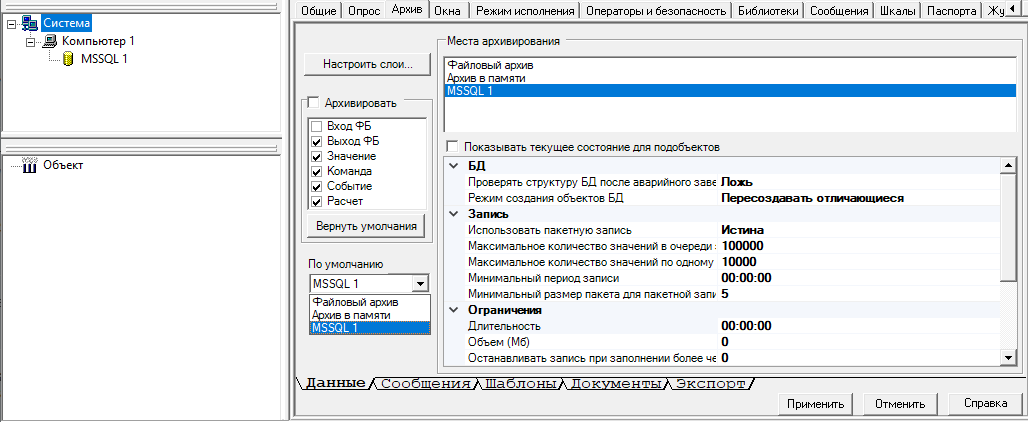Enable the Вход ФБ checkbox
Image resolution: width=1028 pixels, height=422 pixels.
click(317, 126)
